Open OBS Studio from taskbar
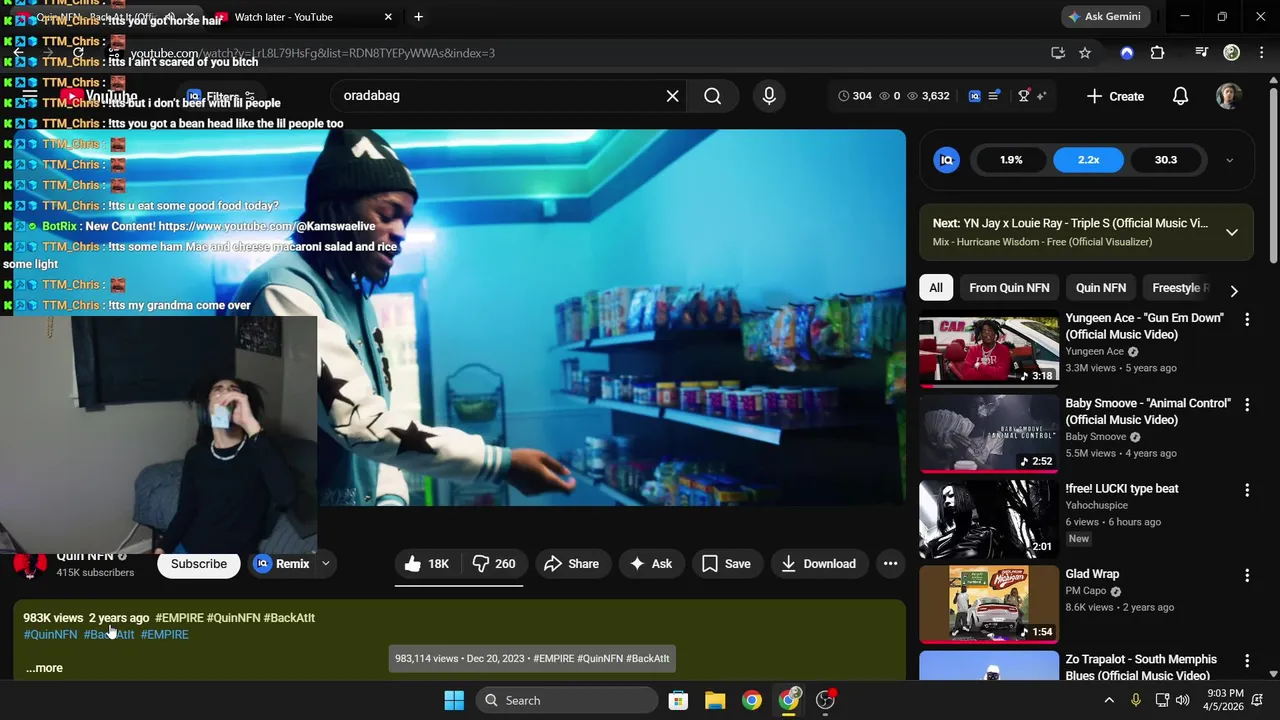Image resolution: width=1280 pixels, height=720 pixels. [826, 700]
